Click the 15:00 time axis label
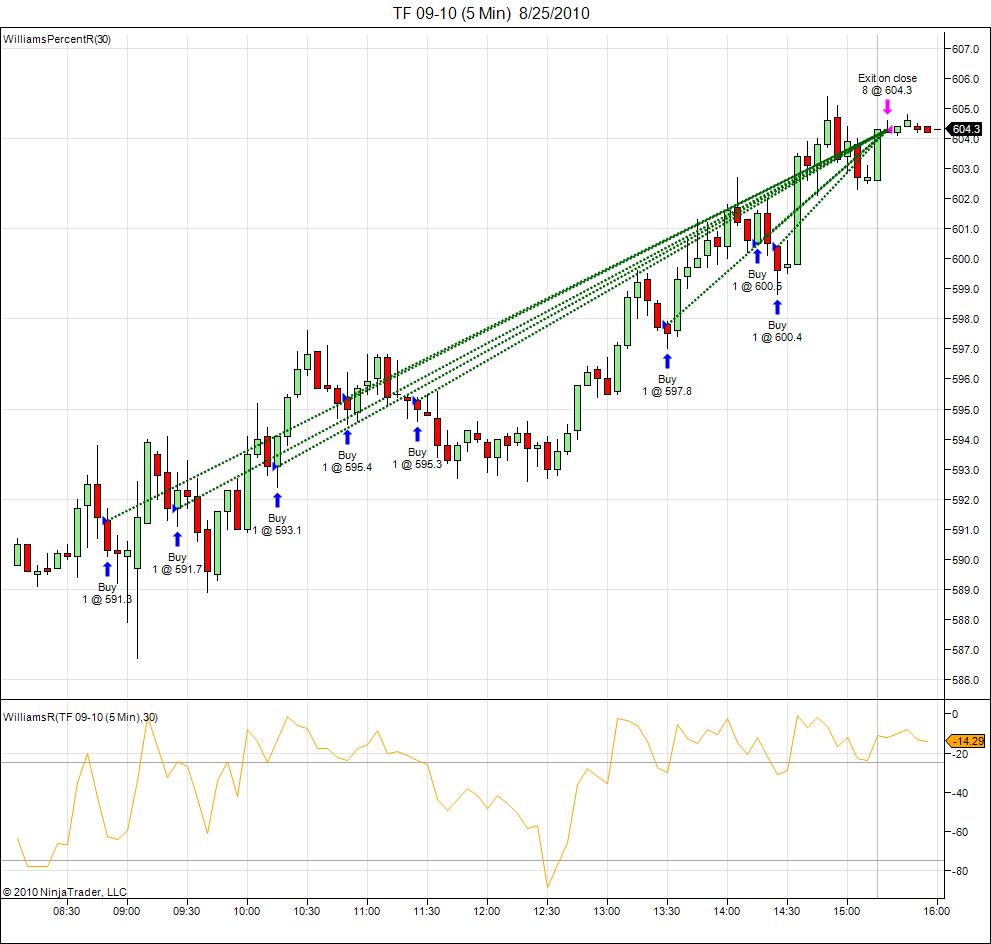This screenshot has width=991, height=944. pyautogui.click(x=847, y=911)
